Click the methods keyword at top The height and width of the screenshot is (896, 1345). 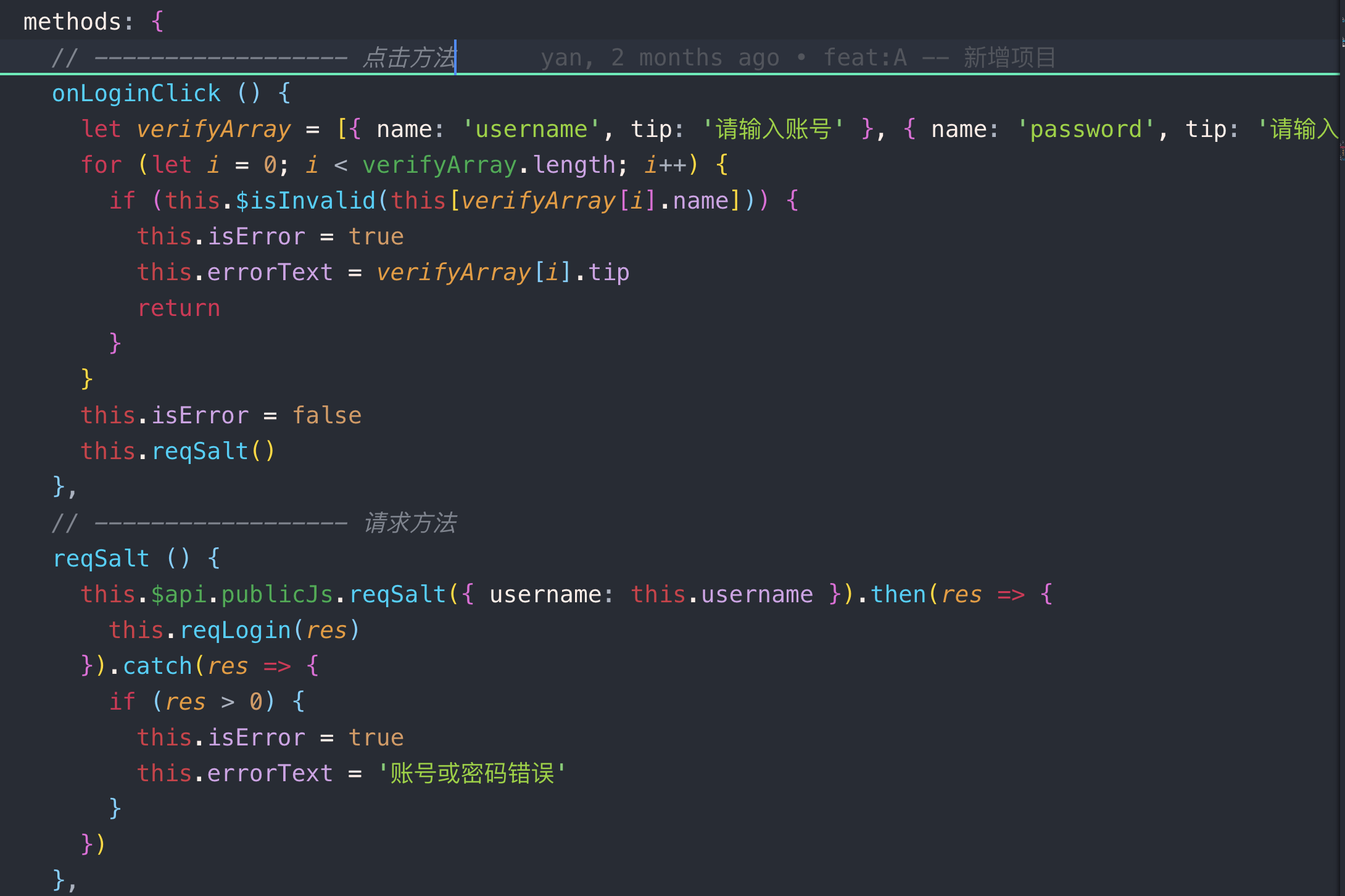(x=72, y=22)
